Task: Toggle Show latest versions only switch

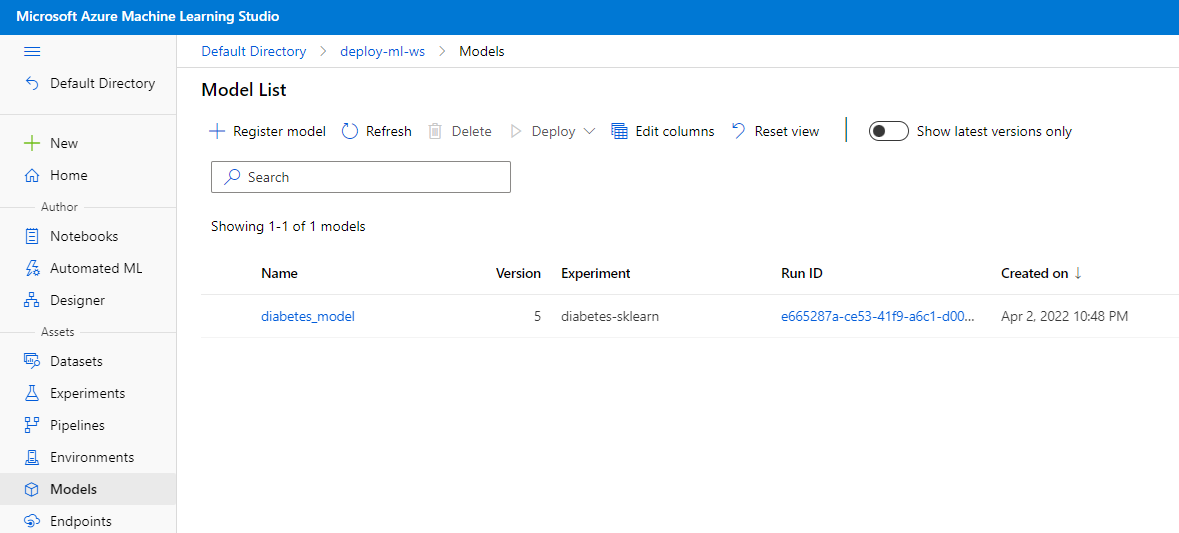Action: tap(888, 132)
